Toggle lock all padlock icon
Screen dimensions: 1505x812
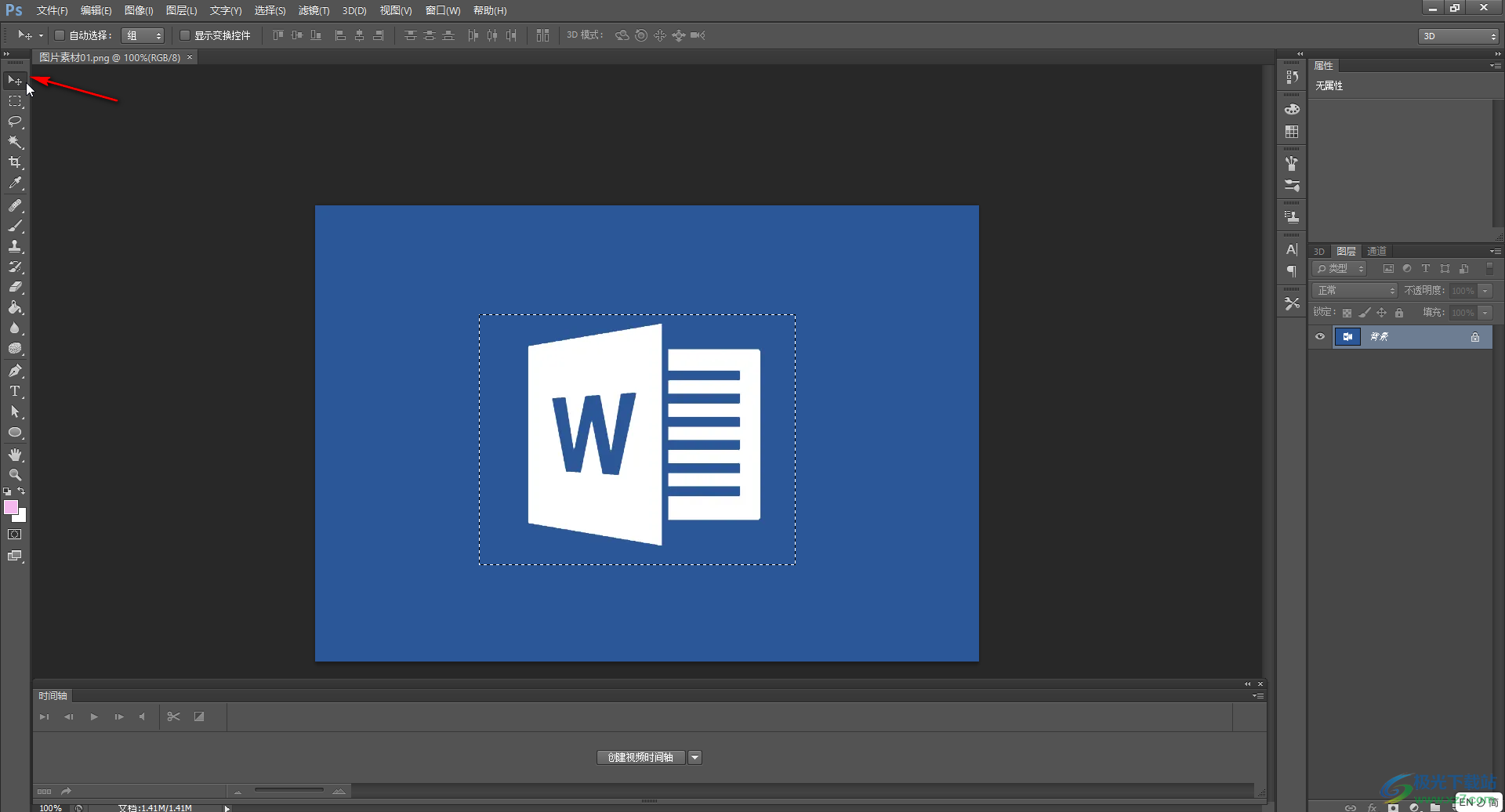1399,313
